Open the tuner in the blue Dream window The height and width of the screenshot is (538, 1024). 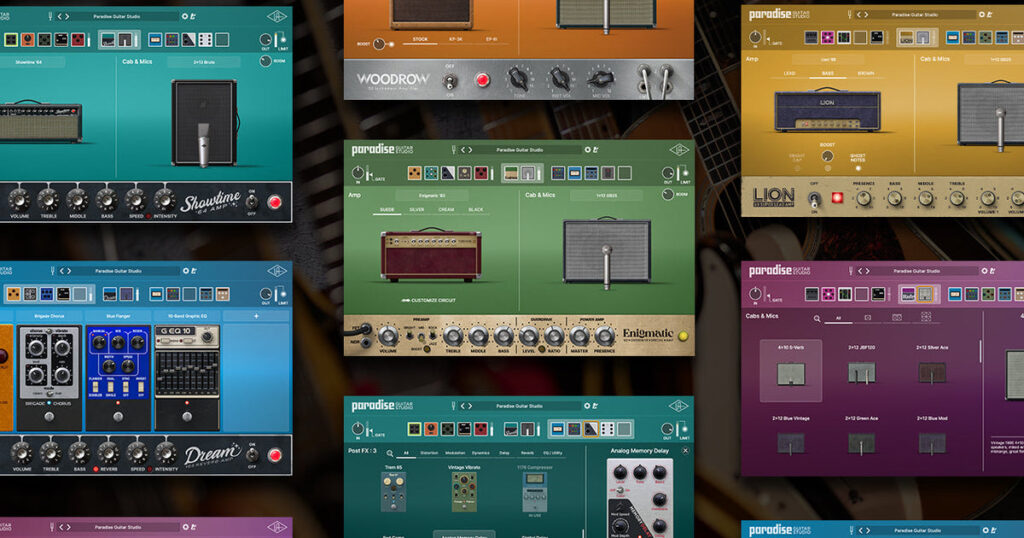[x=52, y=270]
